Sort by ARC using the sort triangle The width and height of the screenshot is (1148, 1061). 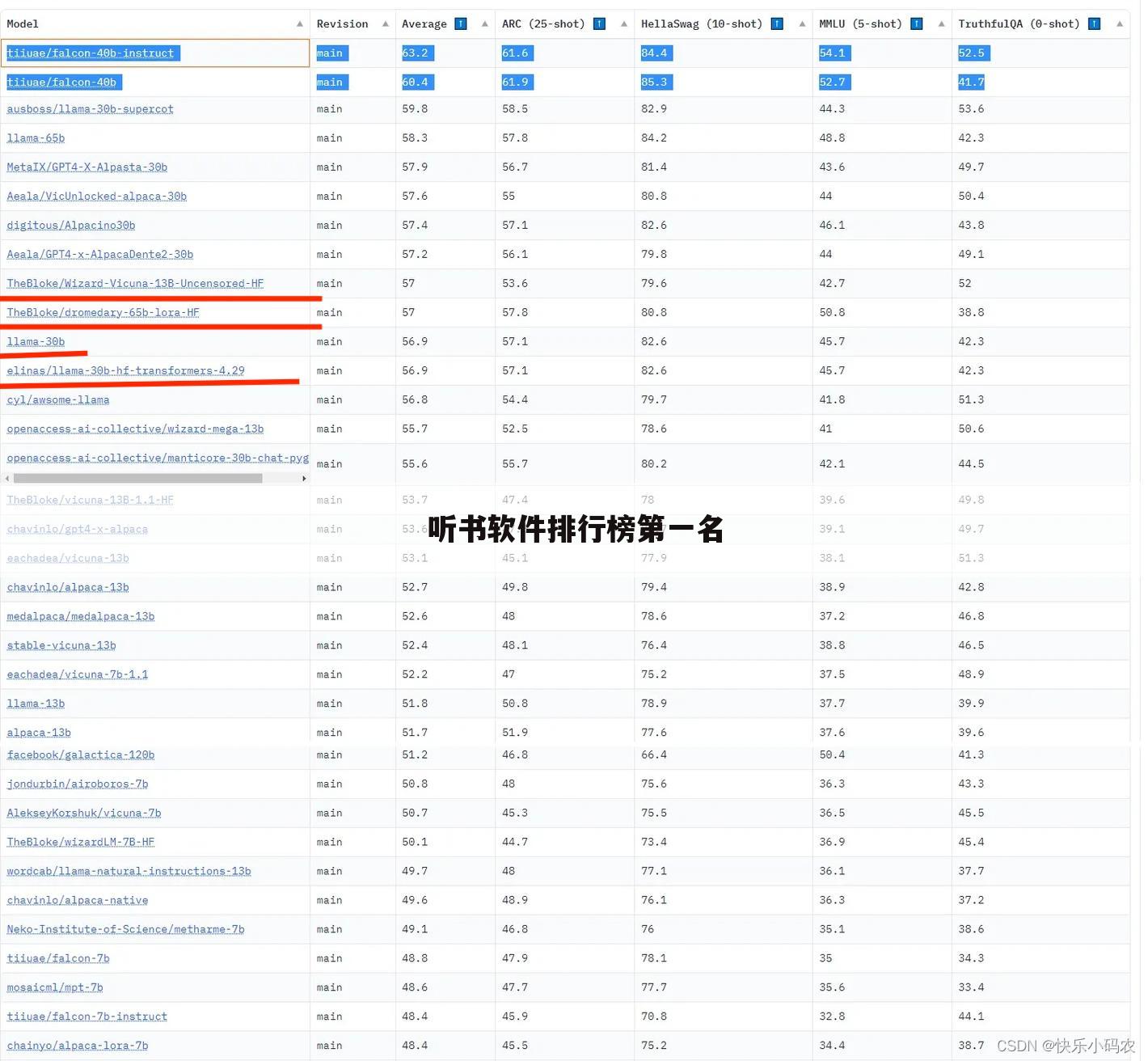[x=624, y=24]
